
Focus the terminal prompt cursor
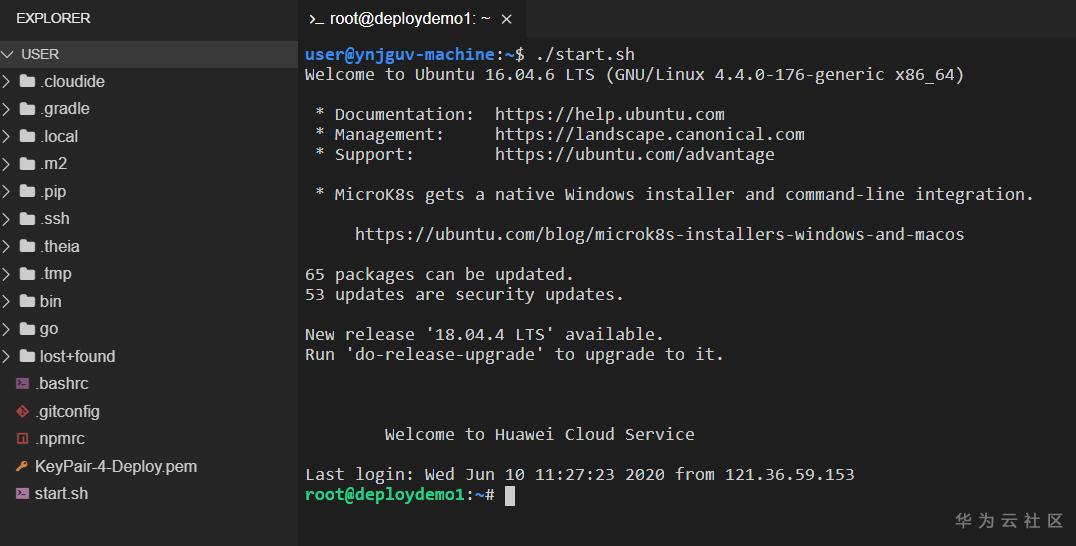pyautogui.click(x=509, y=495)
